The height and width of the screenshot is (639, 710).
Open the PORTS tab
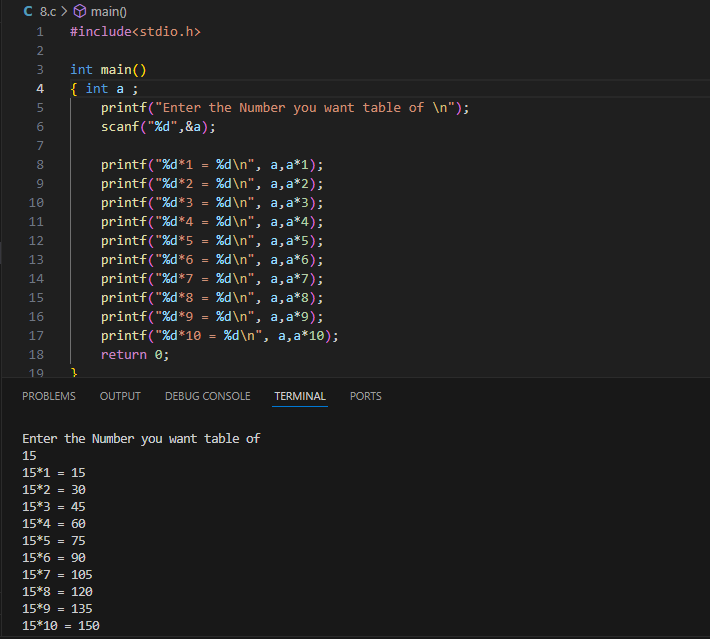[x=365, y=396]
